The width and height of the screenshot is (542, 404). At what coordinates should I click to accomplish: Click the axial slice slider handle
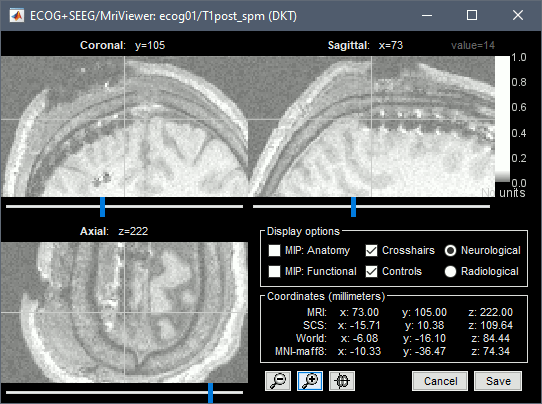[x=211, y=393]
